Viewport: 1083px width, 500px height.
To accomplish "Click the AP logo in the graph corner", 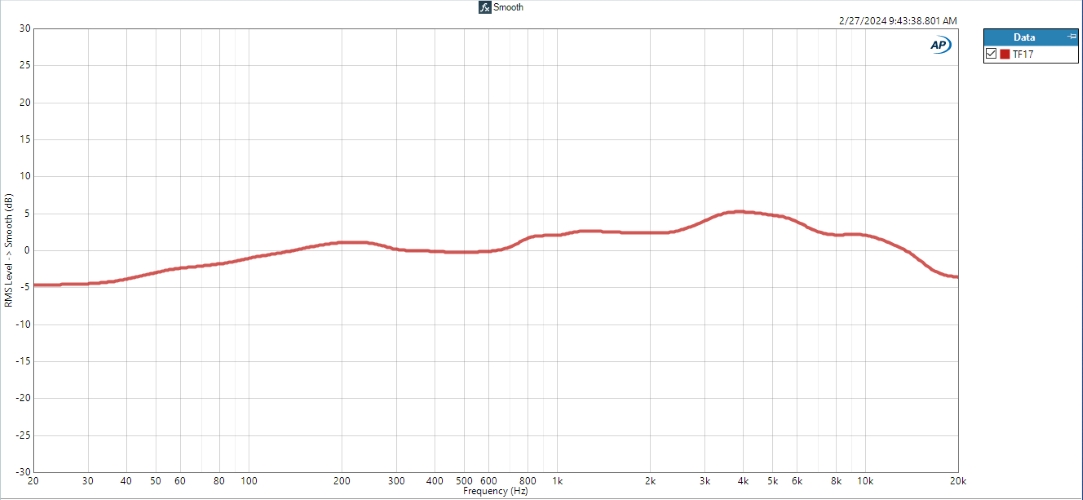I will click(x=940, y=45).
